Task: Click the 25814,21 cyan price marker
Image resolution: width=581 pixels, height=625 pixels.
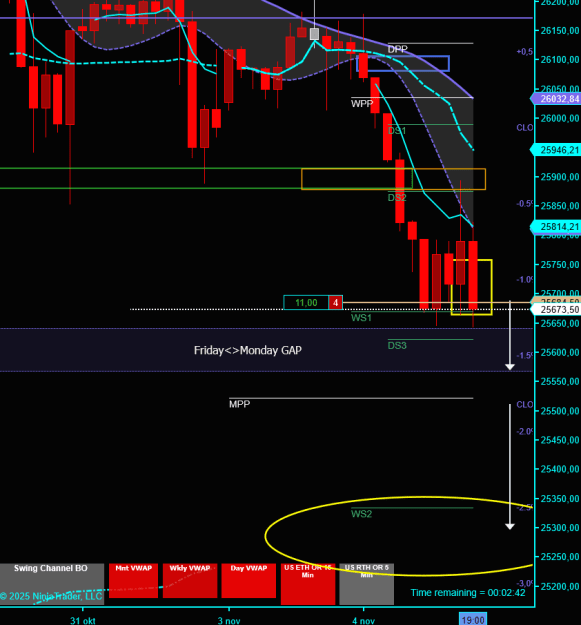Action: 555,226
